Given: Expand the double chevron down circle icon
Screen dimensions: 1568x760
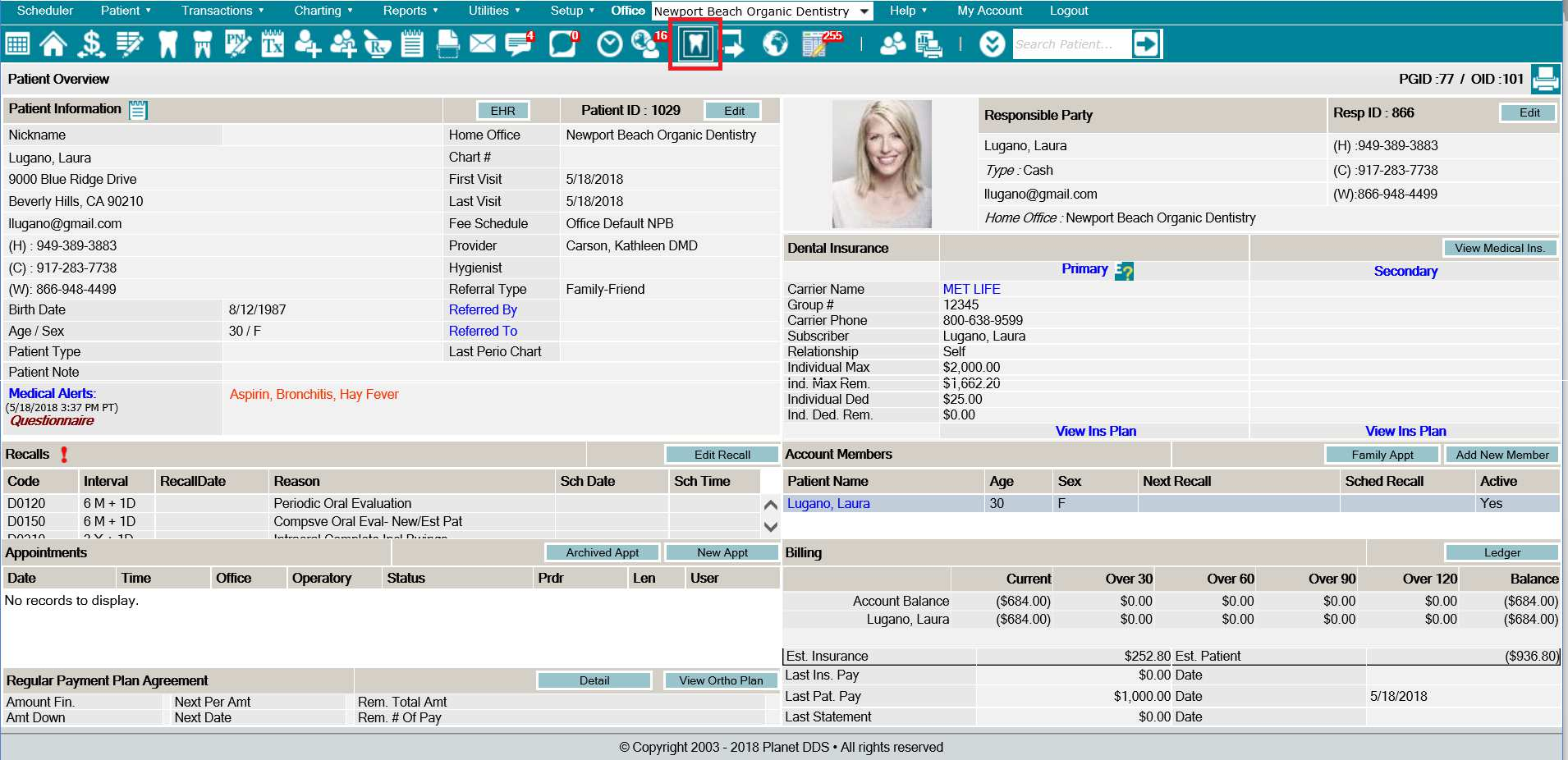Looking at the screenshot, I should click(992, 43).
